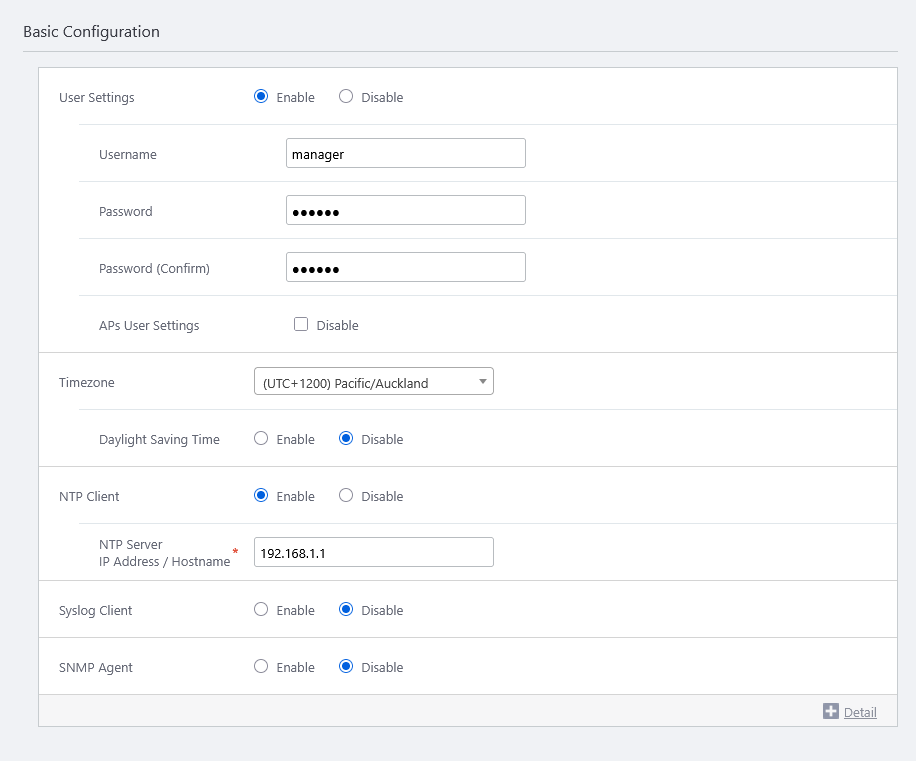Click the Password input field
Viewport: 916px width, 761px height.
pos(405,211)
